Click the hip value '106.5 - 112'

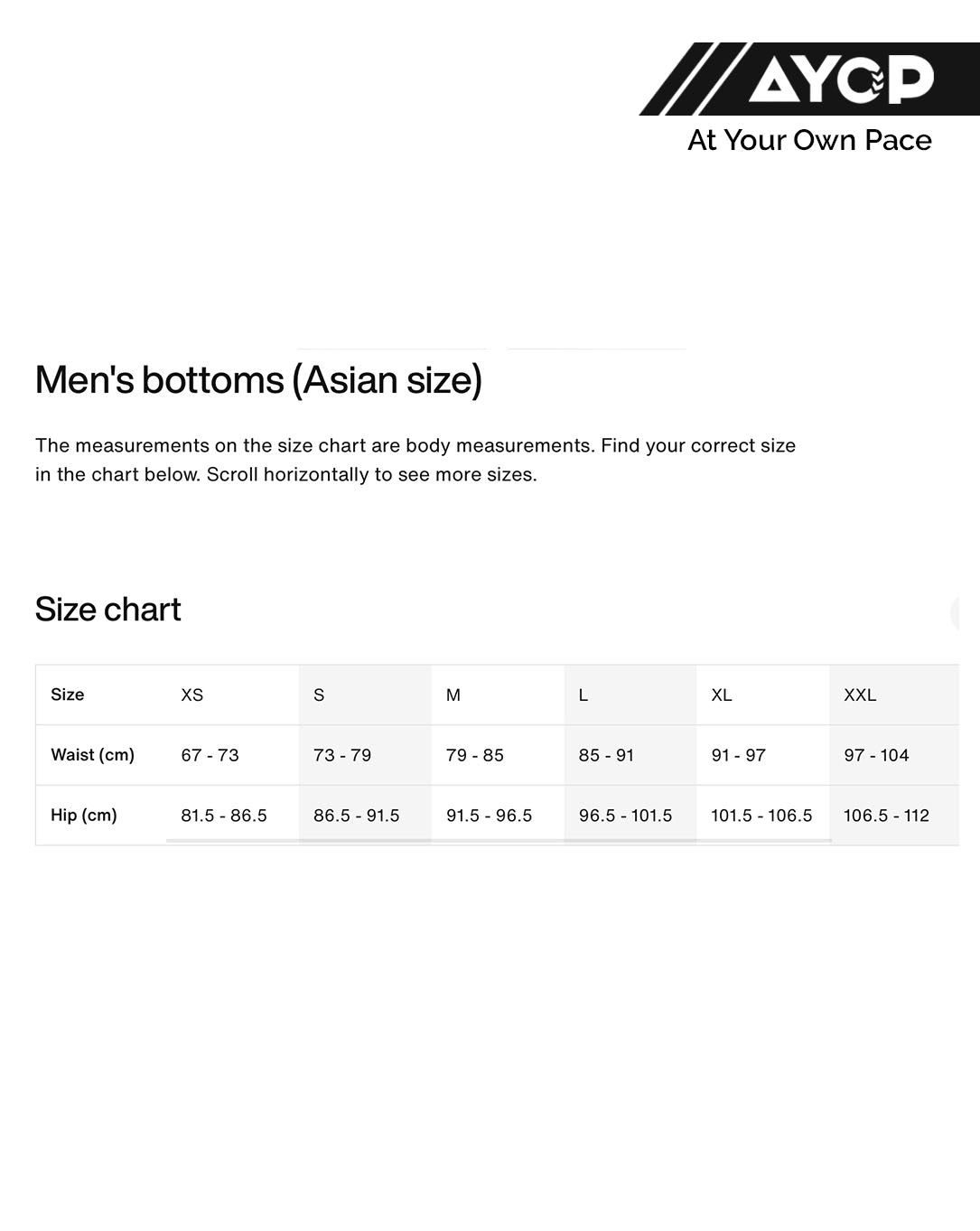click(x=886, y=816)
